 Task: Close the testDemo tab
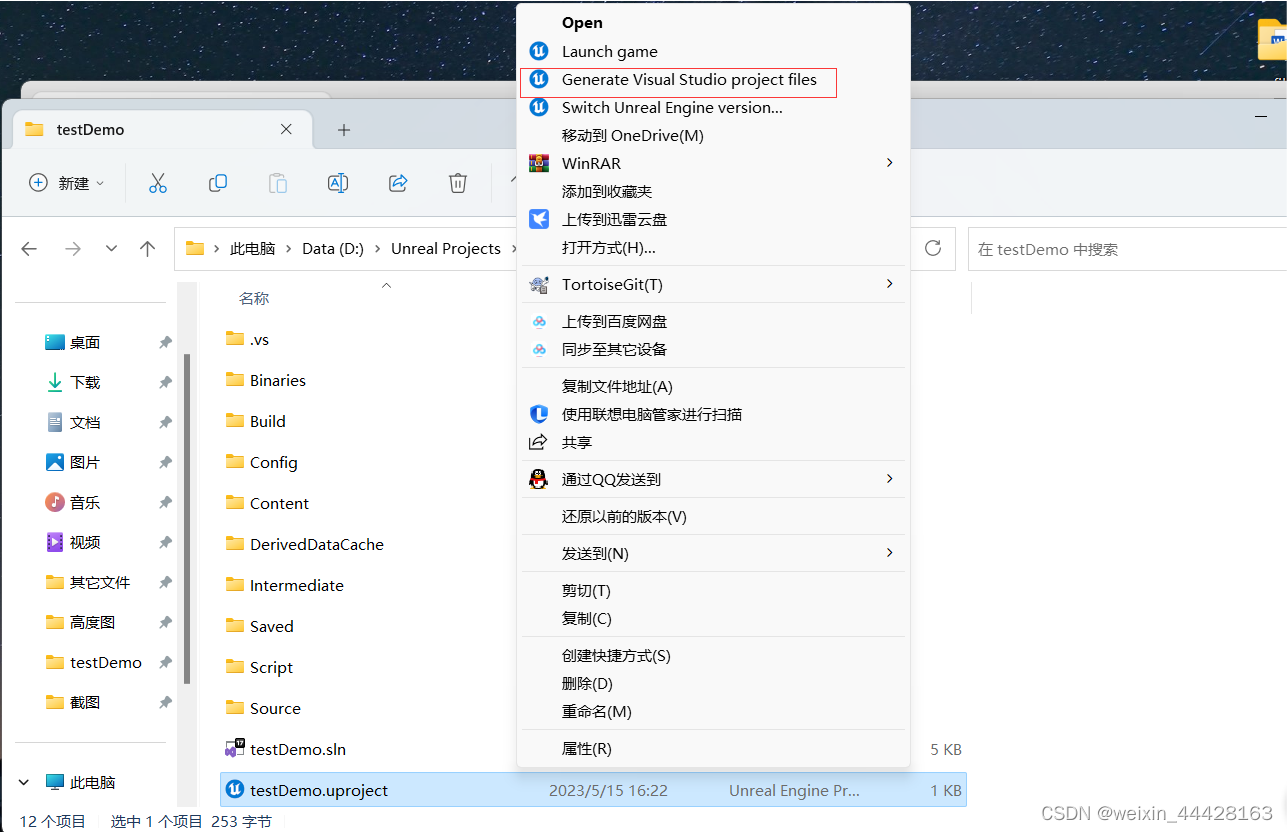coord(286,129)
